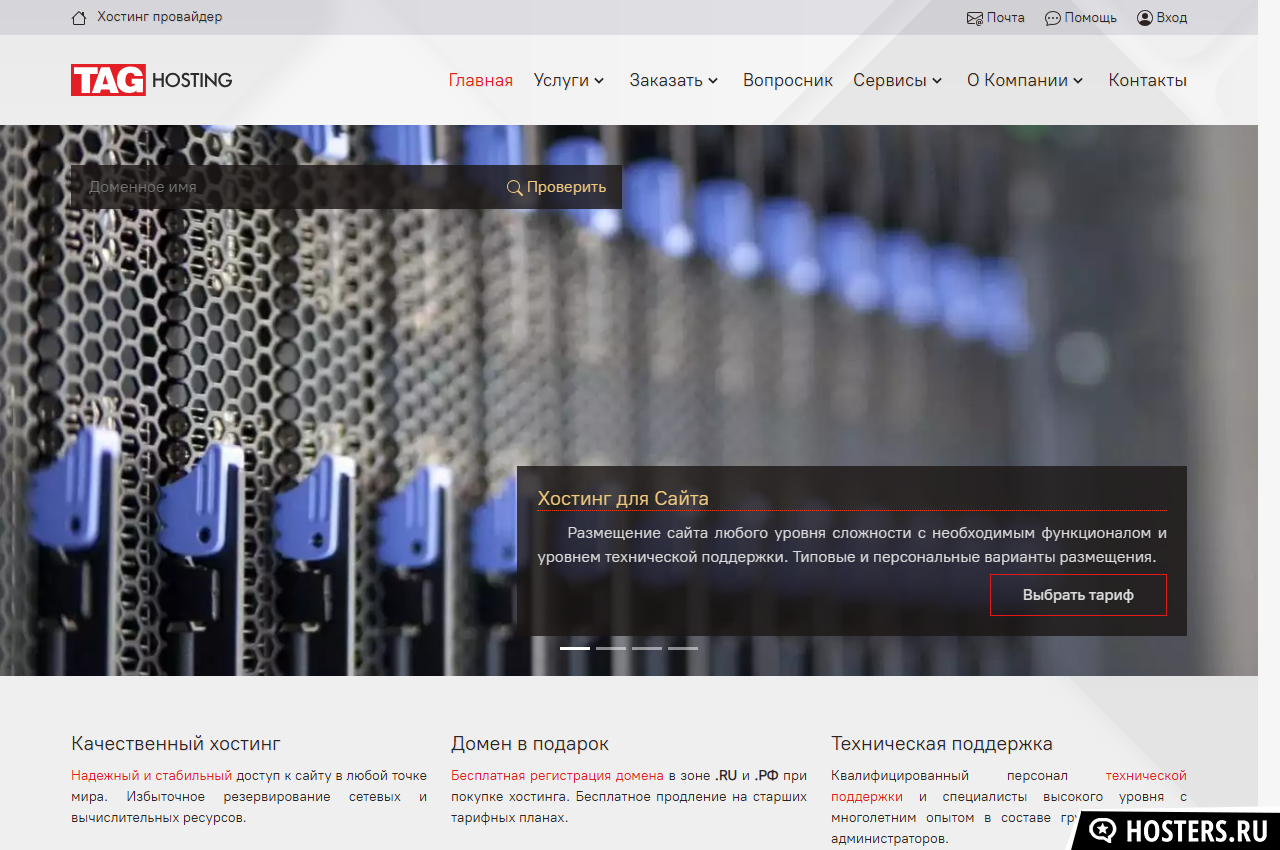Click the home icon beside Хостинг провайдер
The image size is (1280, 850).
tap(79, 18)
